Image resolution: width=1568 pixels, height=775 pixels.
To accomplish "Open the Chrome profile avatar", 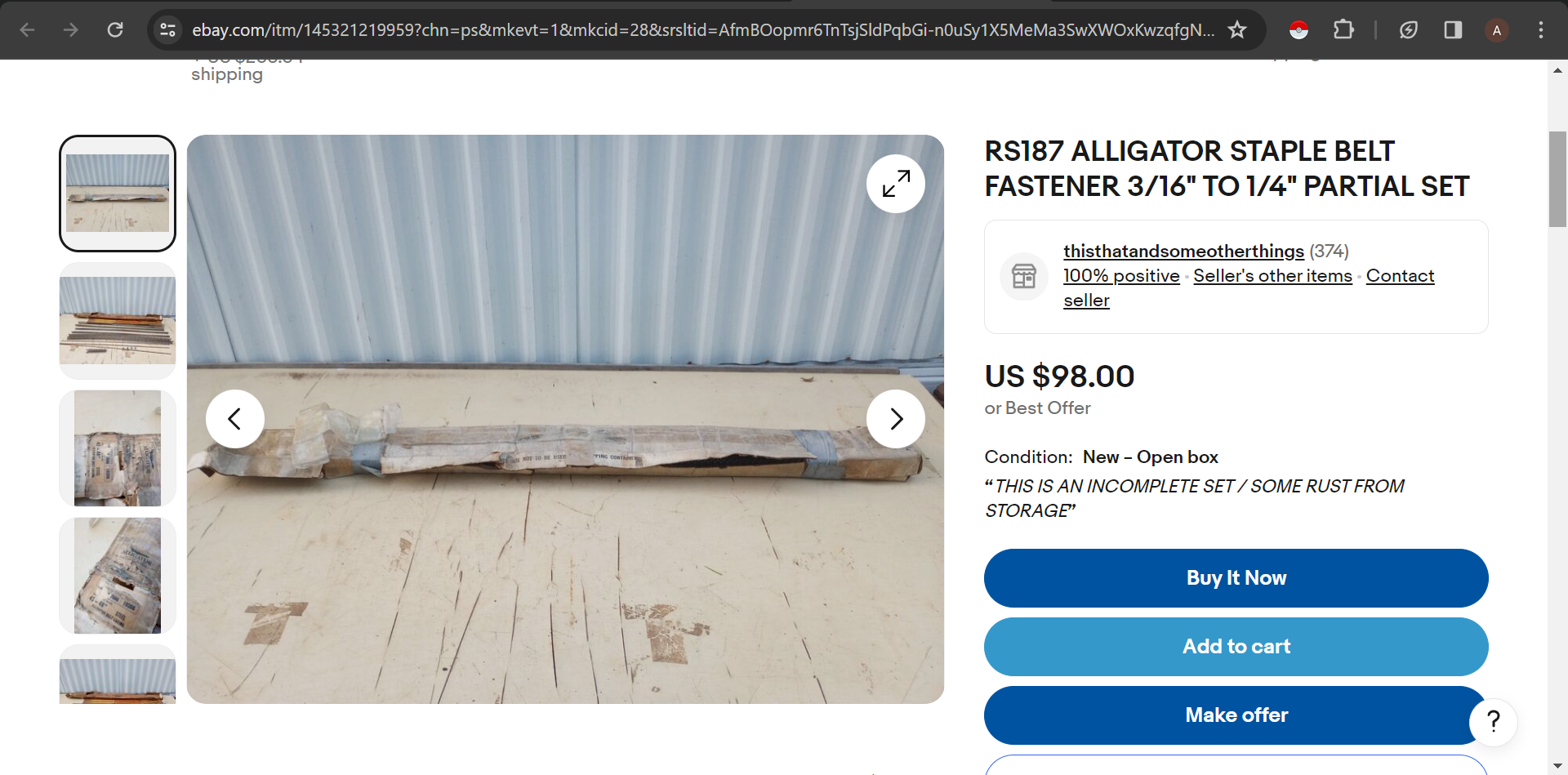I will pos(1497,30).
